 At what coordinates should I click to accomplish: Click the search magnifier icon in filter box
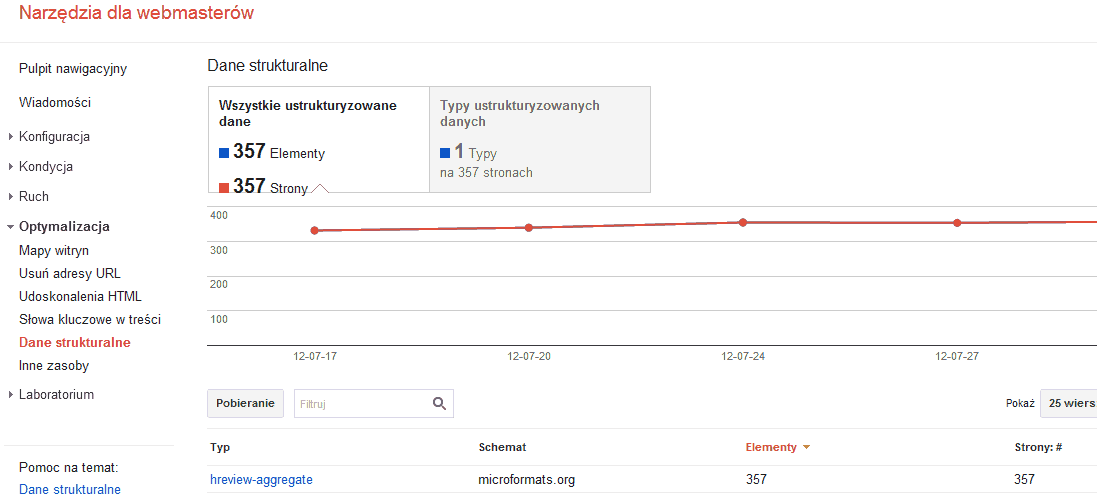click(439, 403)
